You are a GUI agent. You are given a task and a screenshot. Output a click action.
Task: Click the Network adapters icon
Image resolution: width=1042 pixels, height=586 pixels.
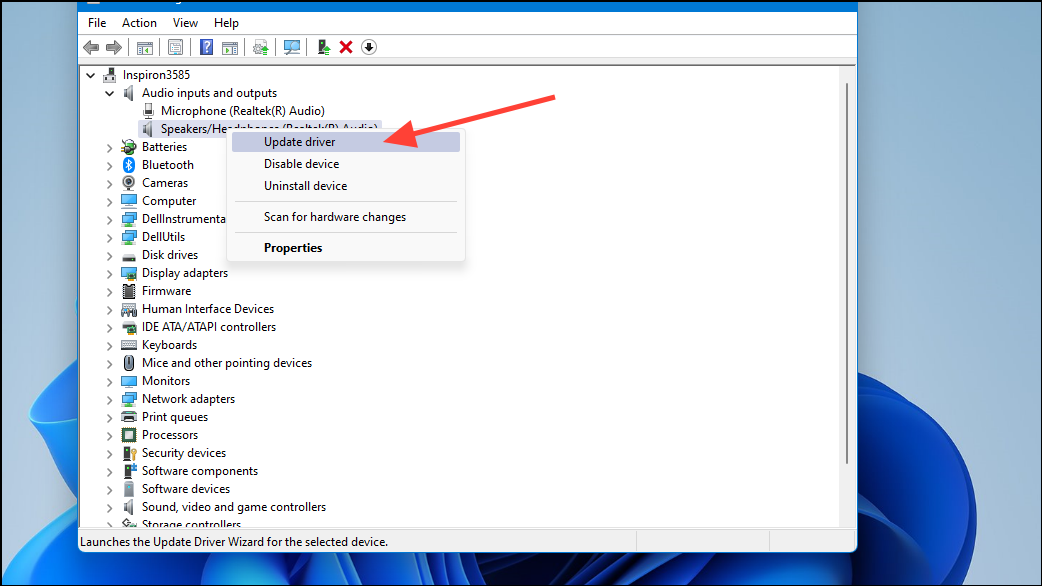pyautogui.click(x=129, y=399)
